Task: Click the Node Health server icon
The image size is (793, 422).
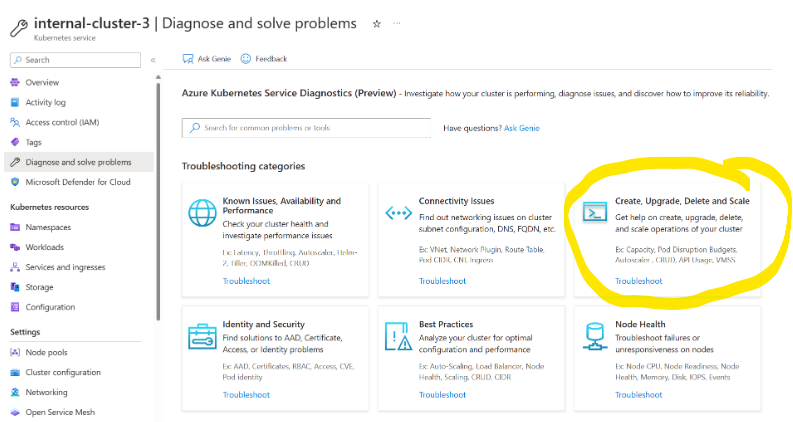Action: pyautogui.click(x=595, y=336)
